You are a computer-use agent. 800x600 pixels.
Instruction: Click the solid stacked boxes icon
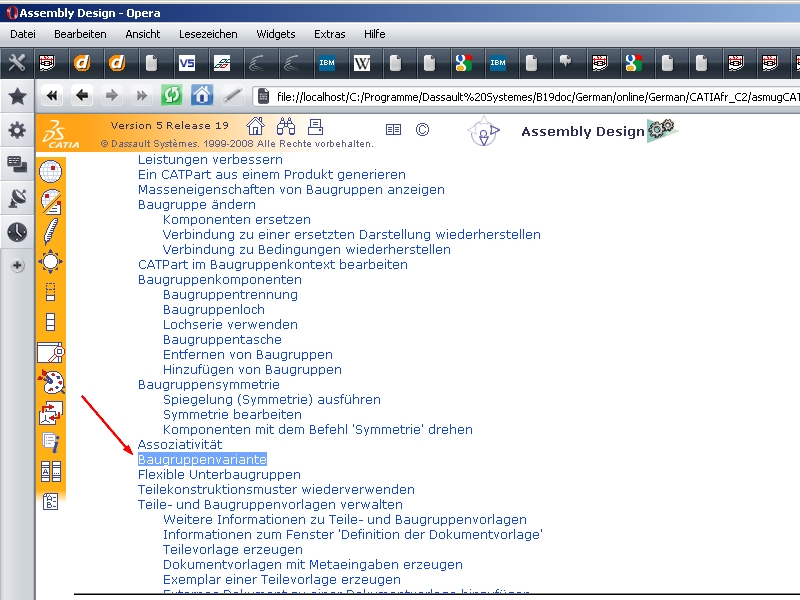51,322
